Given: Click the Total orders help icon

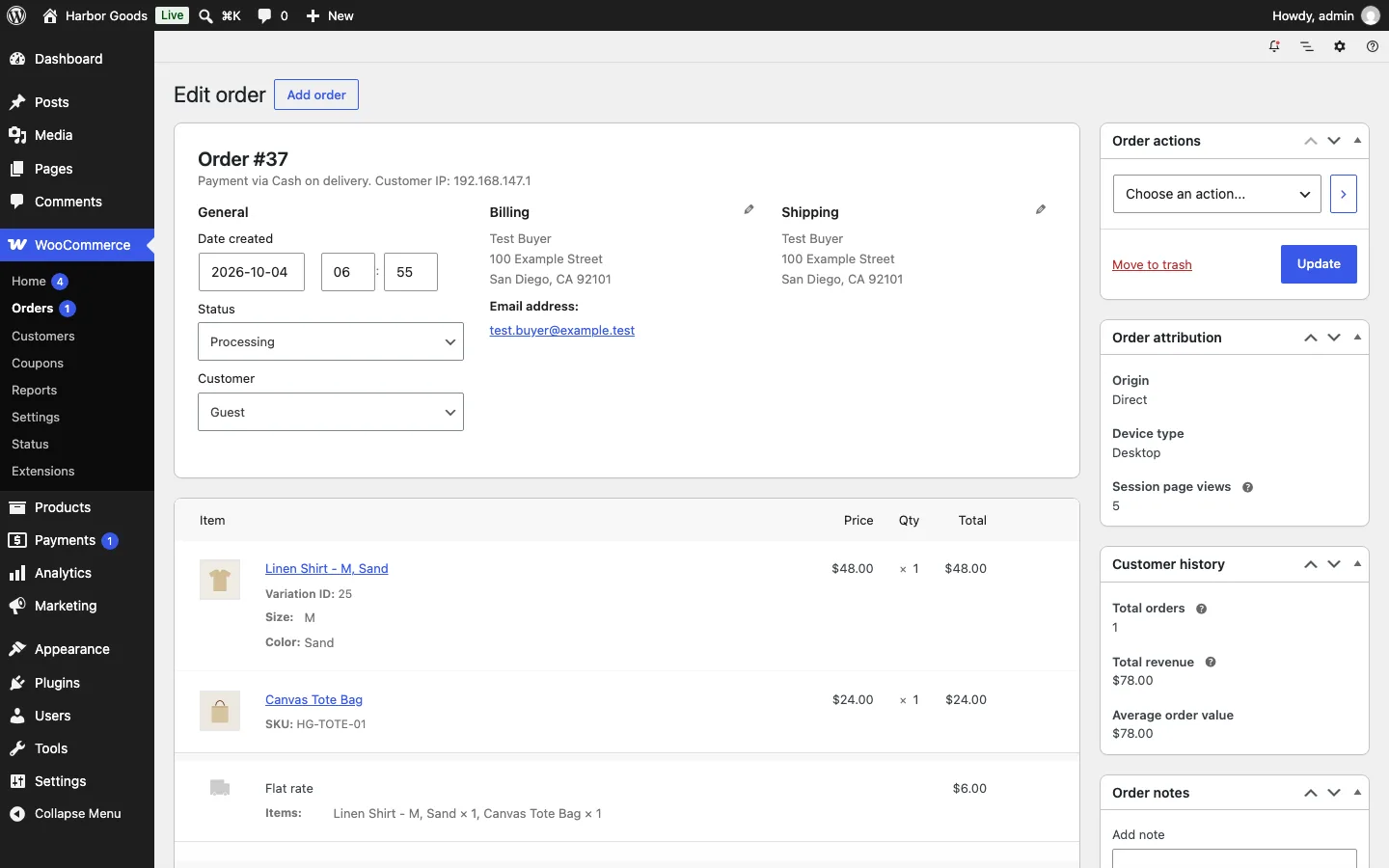Looking at the screenshot, I should pos(1201,609).
